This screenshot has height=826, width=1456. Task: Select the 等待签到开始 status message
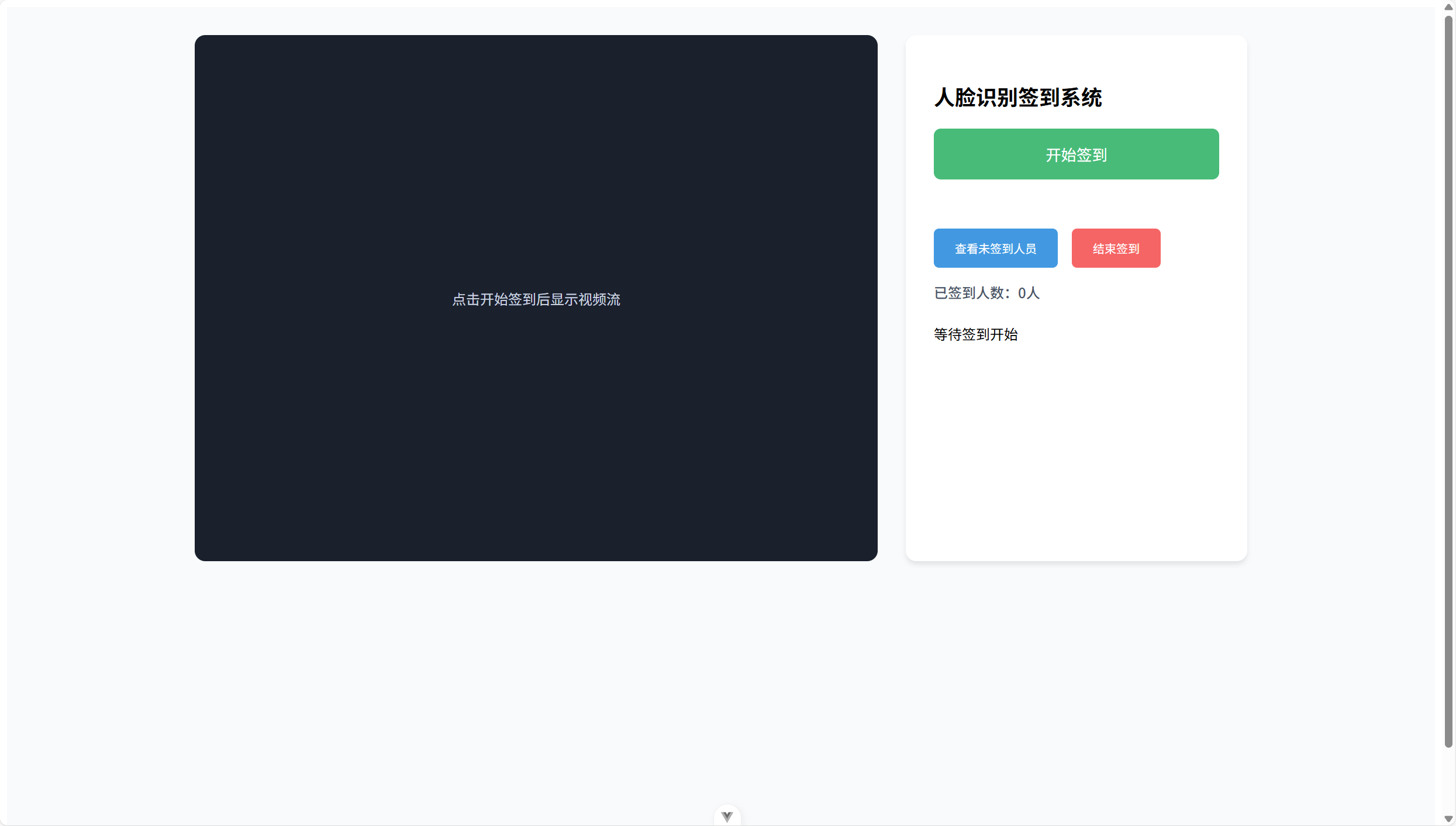point(975,334)
